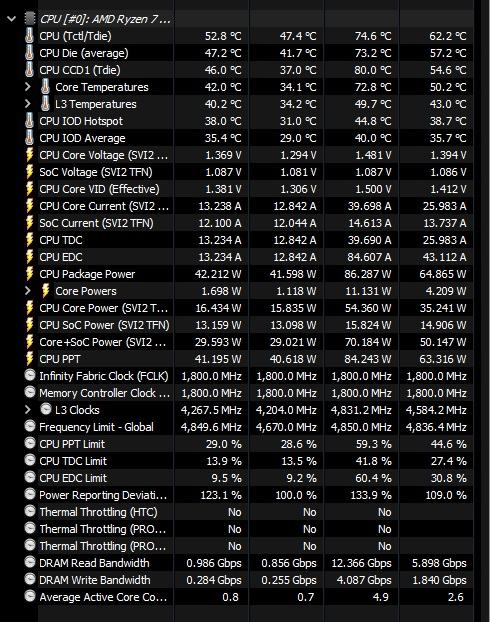Image resolution: width=490 pixels, height=622 pixels.
Task: Click circle icon next to DRAM Write Bandwidth
Action: pos(30,579)
